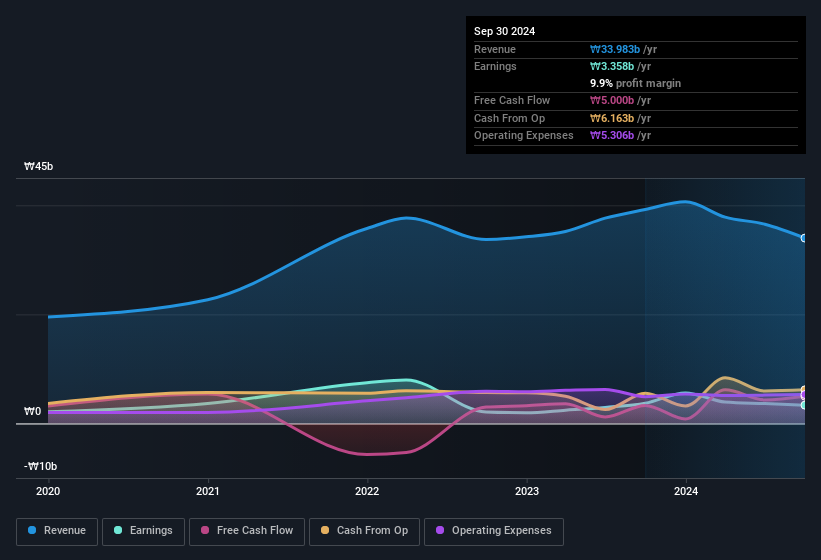Viewport: 821px width, 560px height.
Task: Select the ₩5.000b free cash flow value
Action: pos(612,100)
